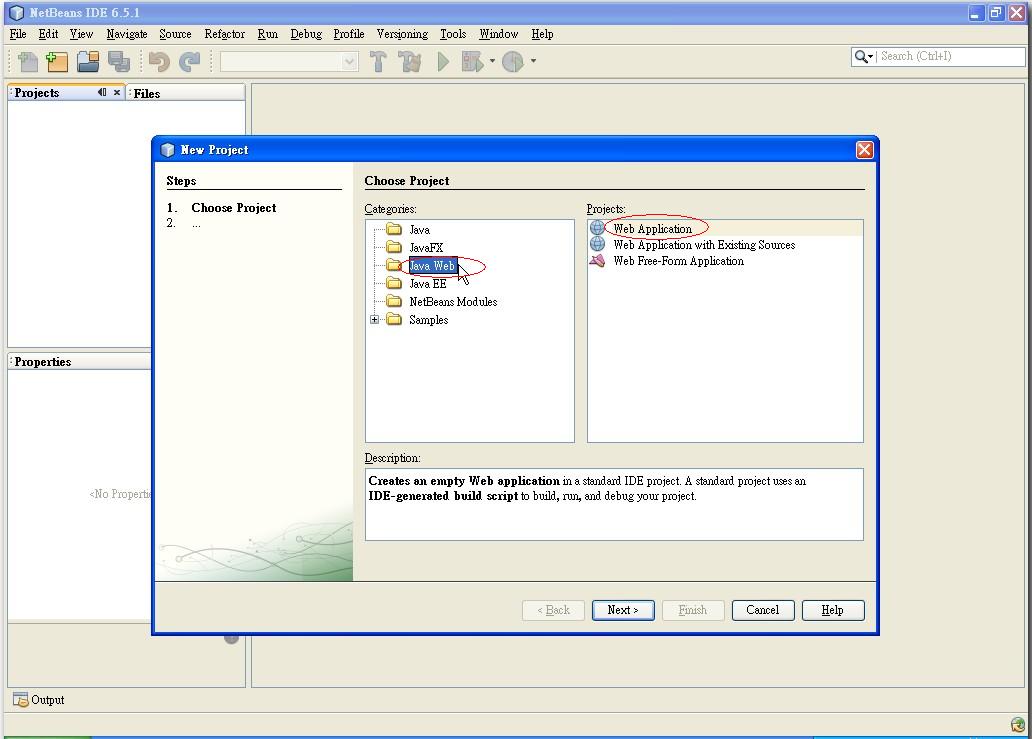Select Web Free-Form Application project type

[679, 261]
